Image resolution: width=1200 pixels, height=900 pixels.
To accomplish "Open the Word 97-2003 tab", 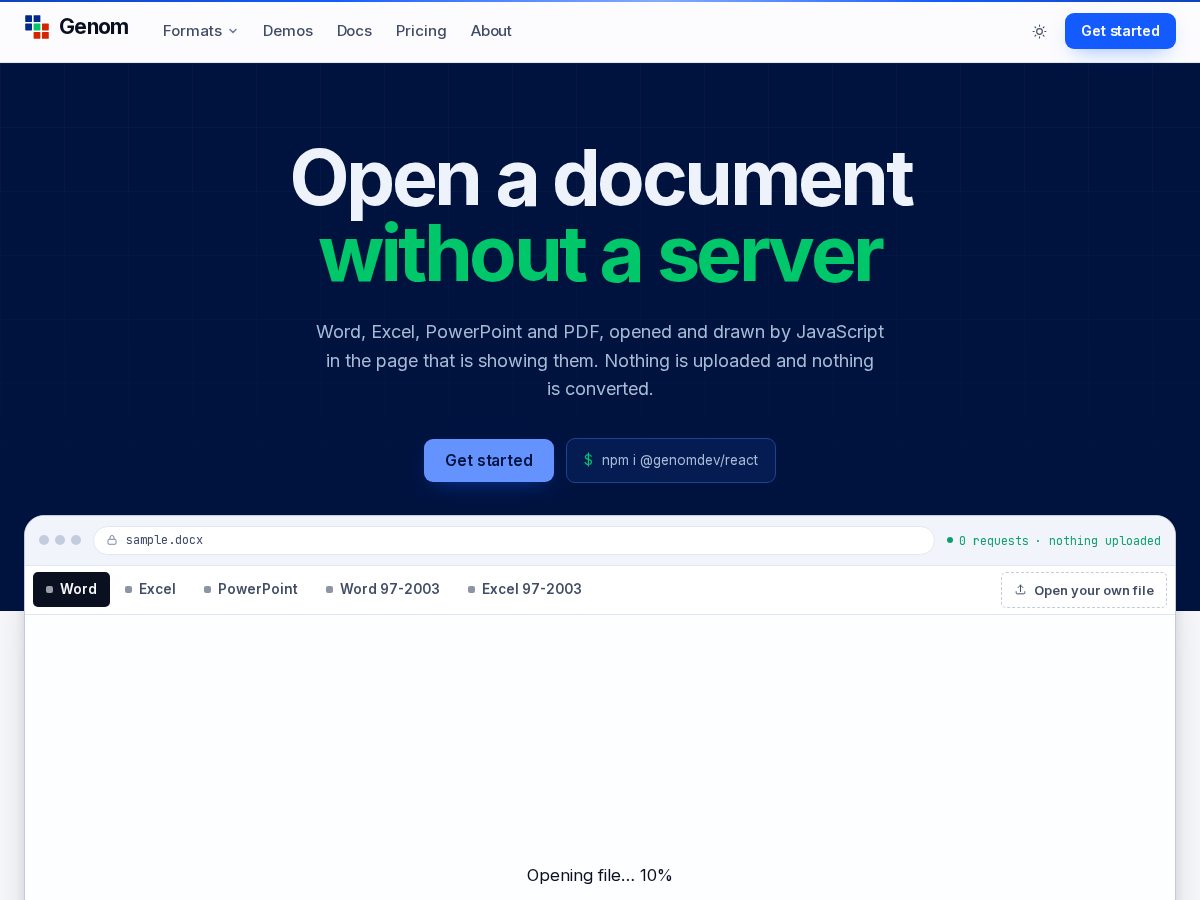I will [383, 589].
